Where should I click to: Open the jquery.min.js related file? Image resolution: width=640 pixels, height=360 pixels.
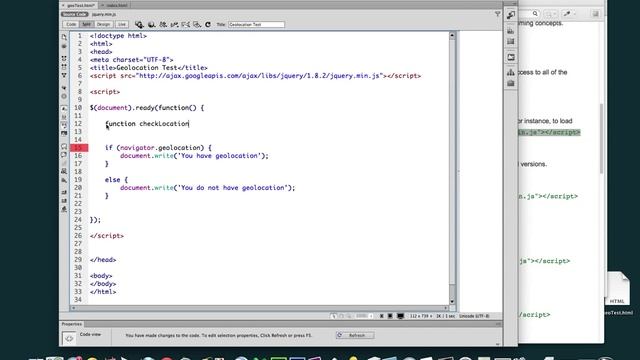[104, 14]
